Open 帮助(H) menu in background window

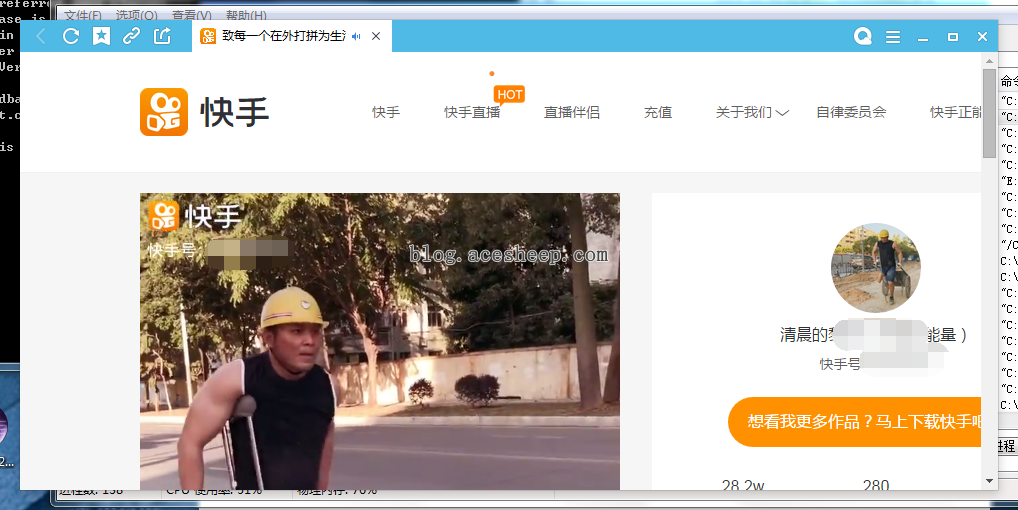pos(246,15)
